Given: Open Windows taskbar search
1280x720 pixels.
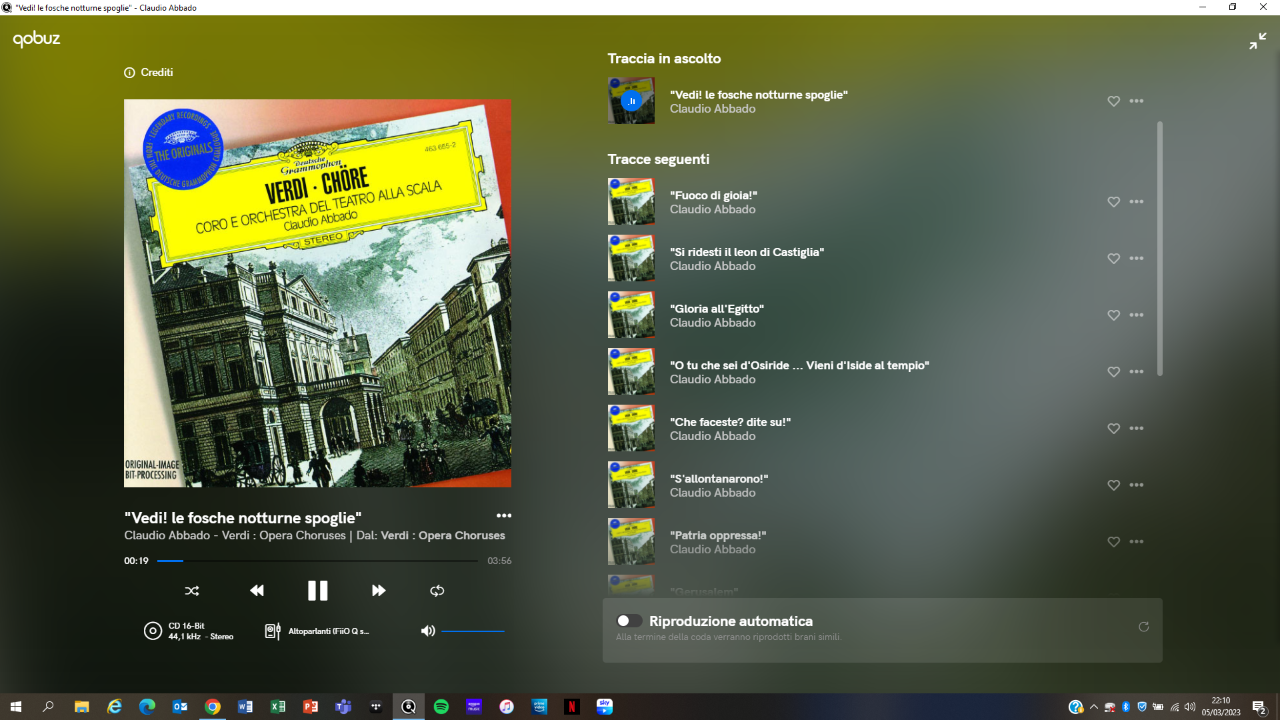Looking at the screenshot, I should 48,707.
